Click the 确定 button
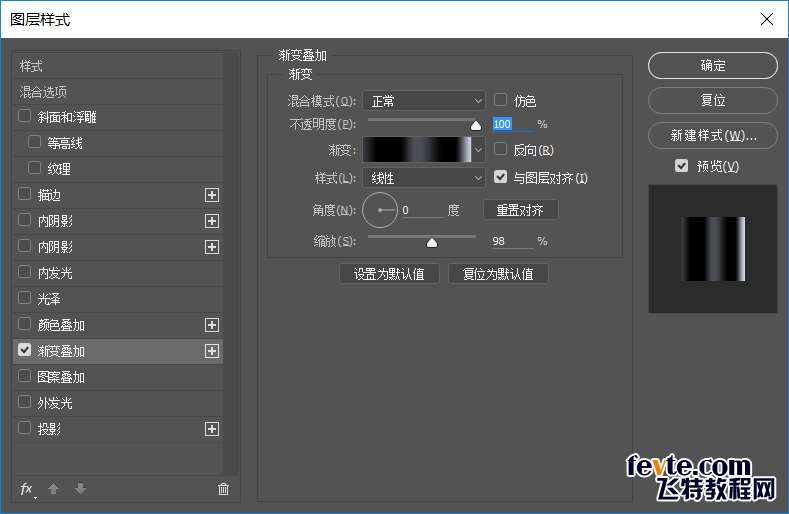 [713, 65]
